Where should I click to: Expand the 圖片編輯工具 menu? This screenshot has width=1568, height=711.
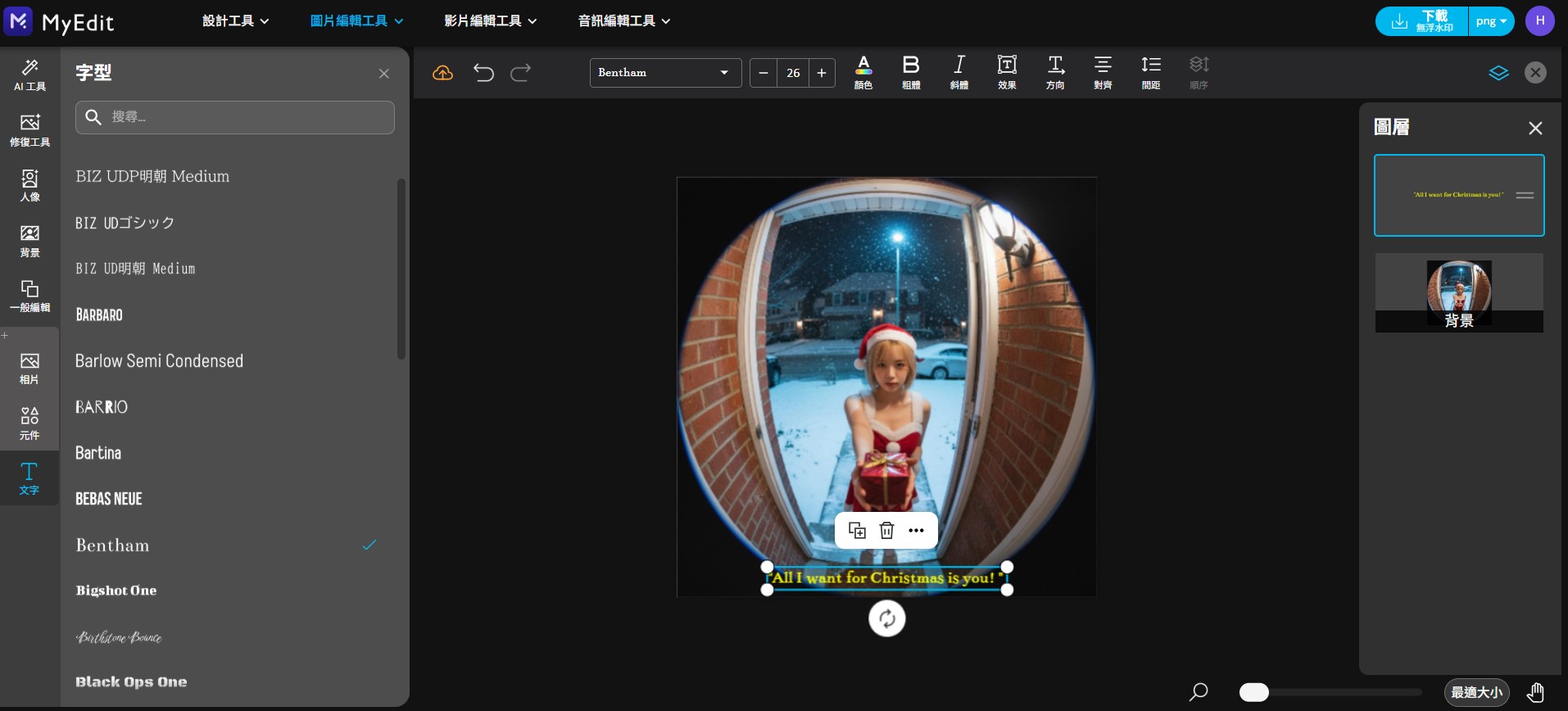point(356,21)
